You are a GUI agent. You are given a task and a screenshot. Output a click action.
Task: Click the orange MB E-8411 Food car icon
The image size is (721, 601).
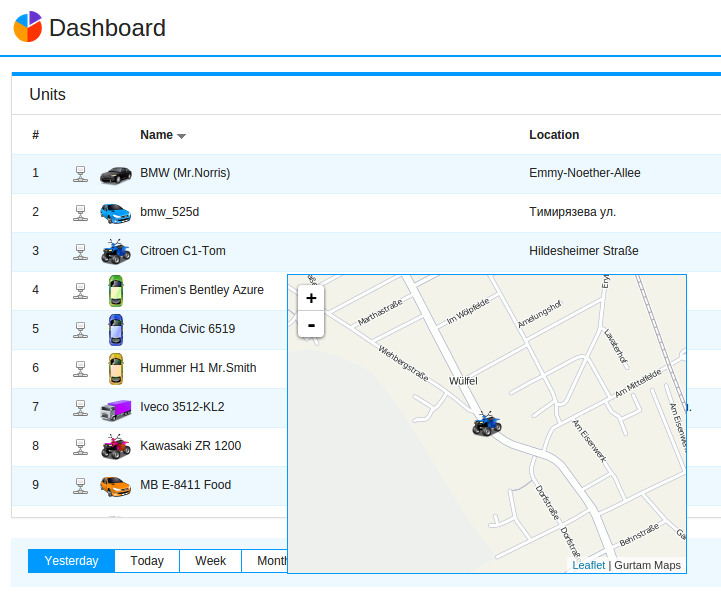pos(116,486)
